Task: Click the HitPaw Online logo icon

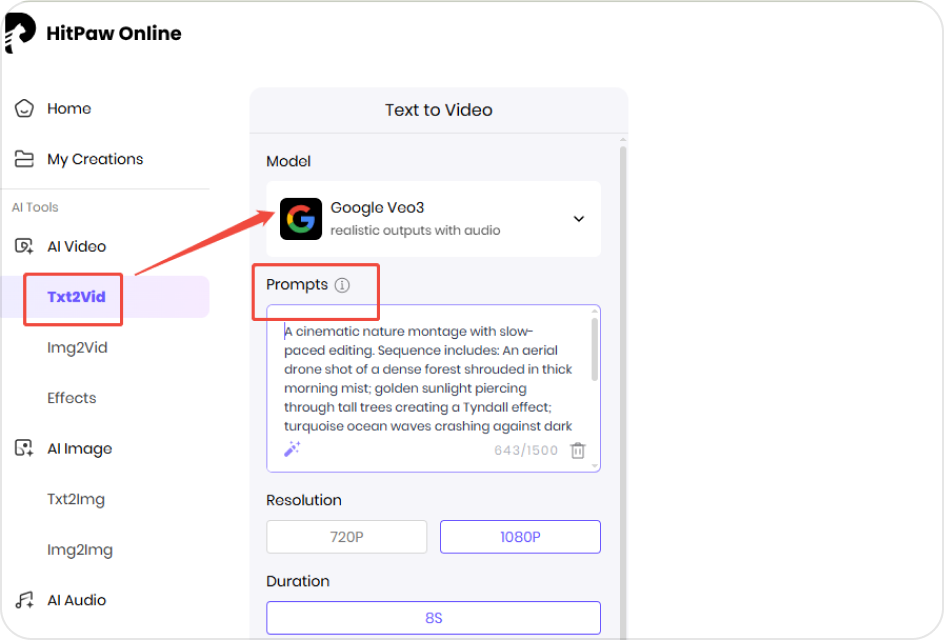Action: point(20,33)
